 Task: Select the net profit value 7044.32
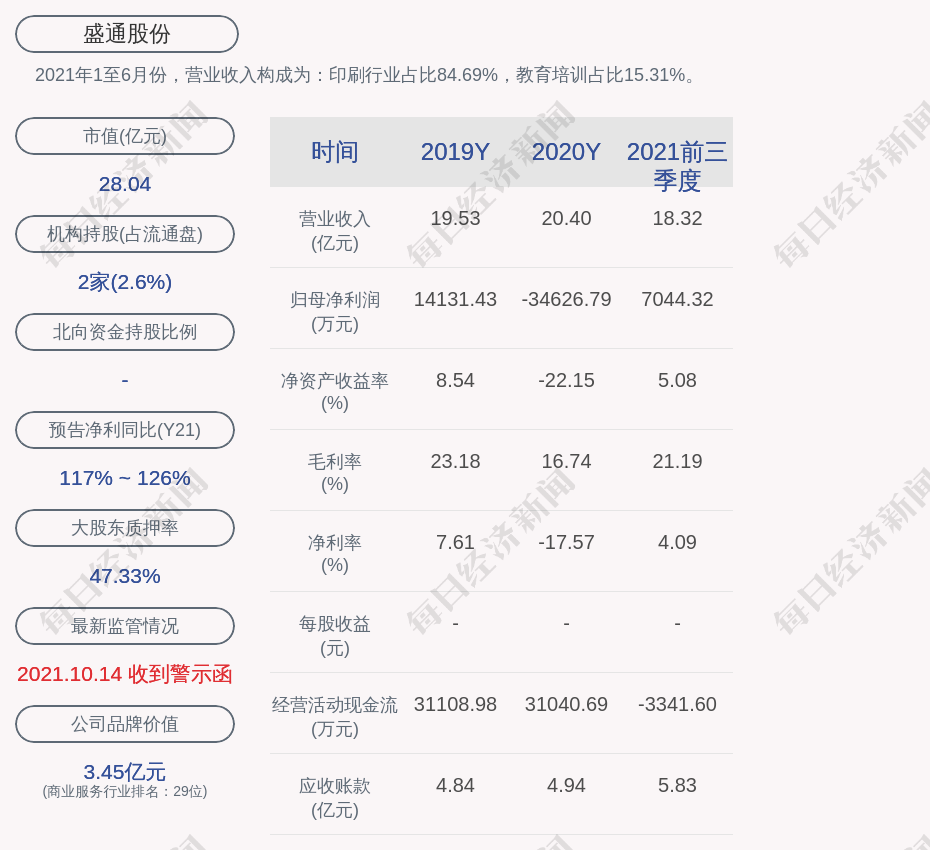(677, 299)
